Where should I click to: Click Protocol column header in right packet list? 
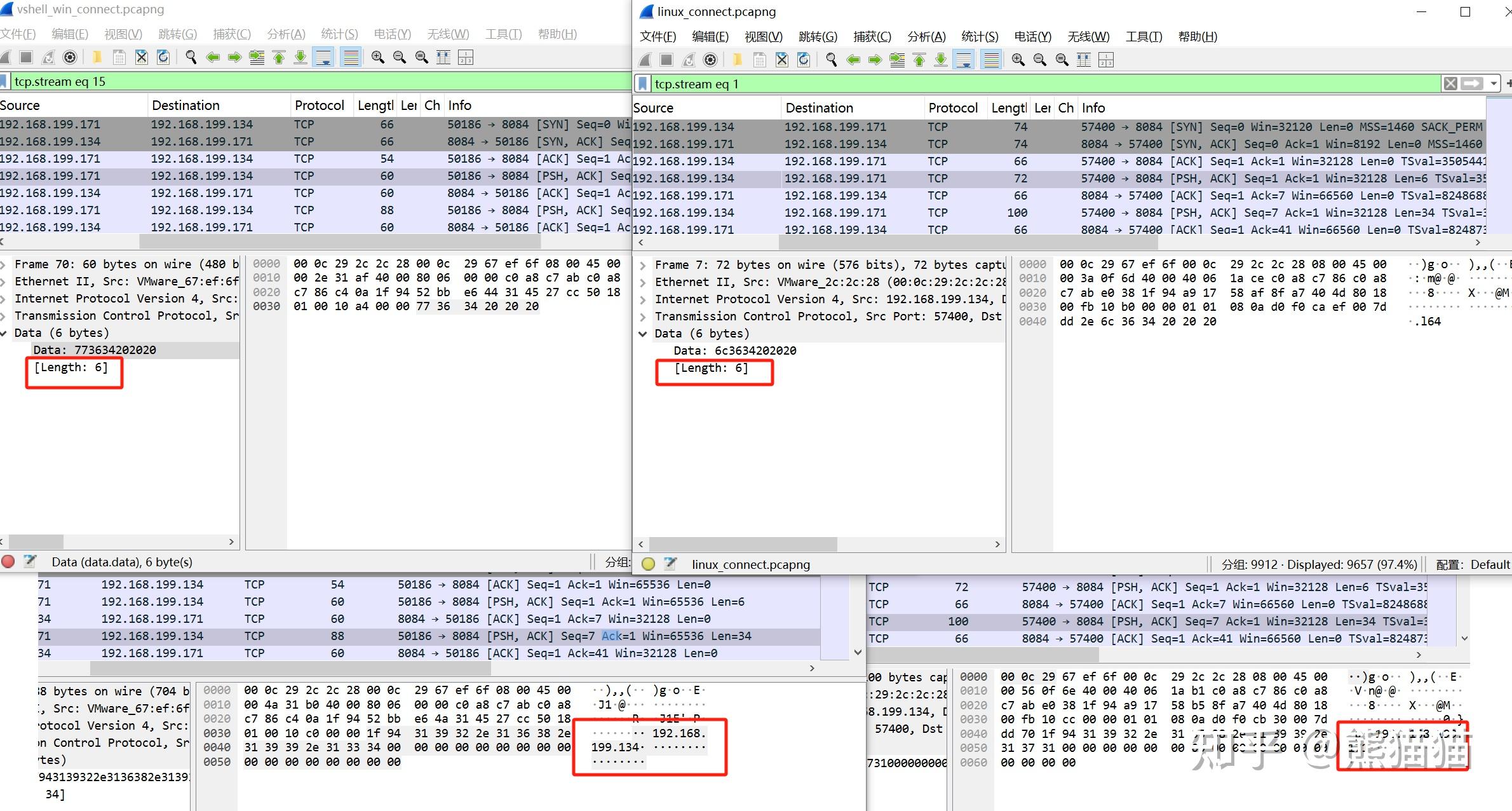952,108
